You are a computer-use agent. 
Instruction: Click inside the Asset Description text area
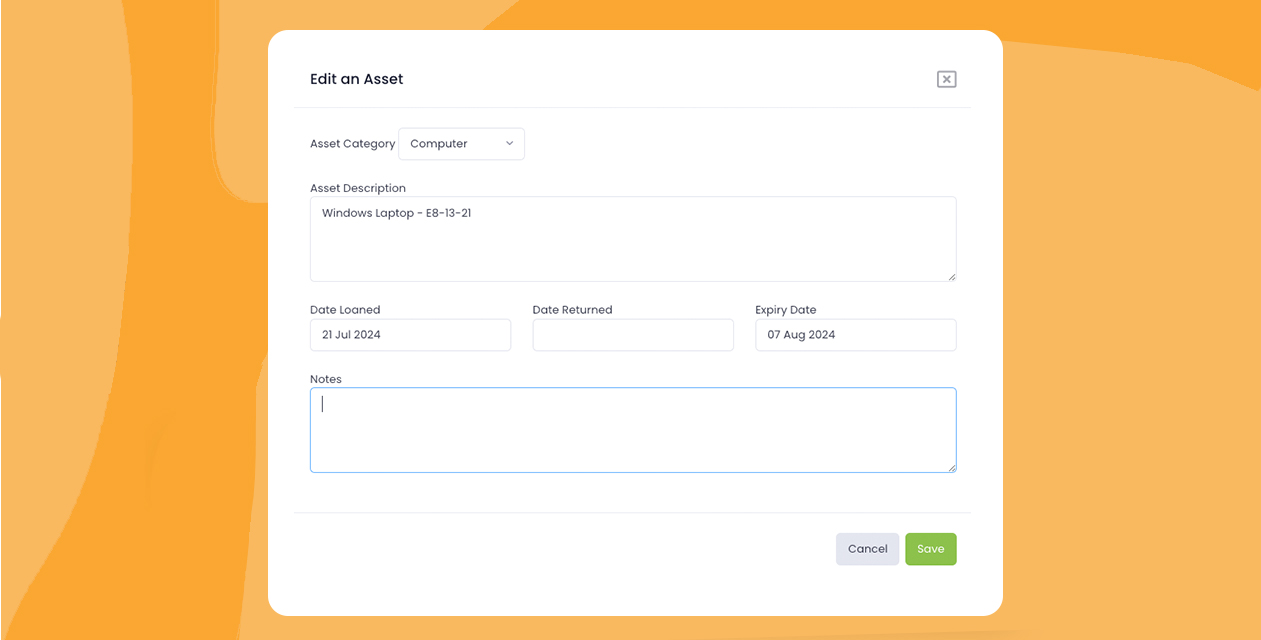[x=633, y=238]
